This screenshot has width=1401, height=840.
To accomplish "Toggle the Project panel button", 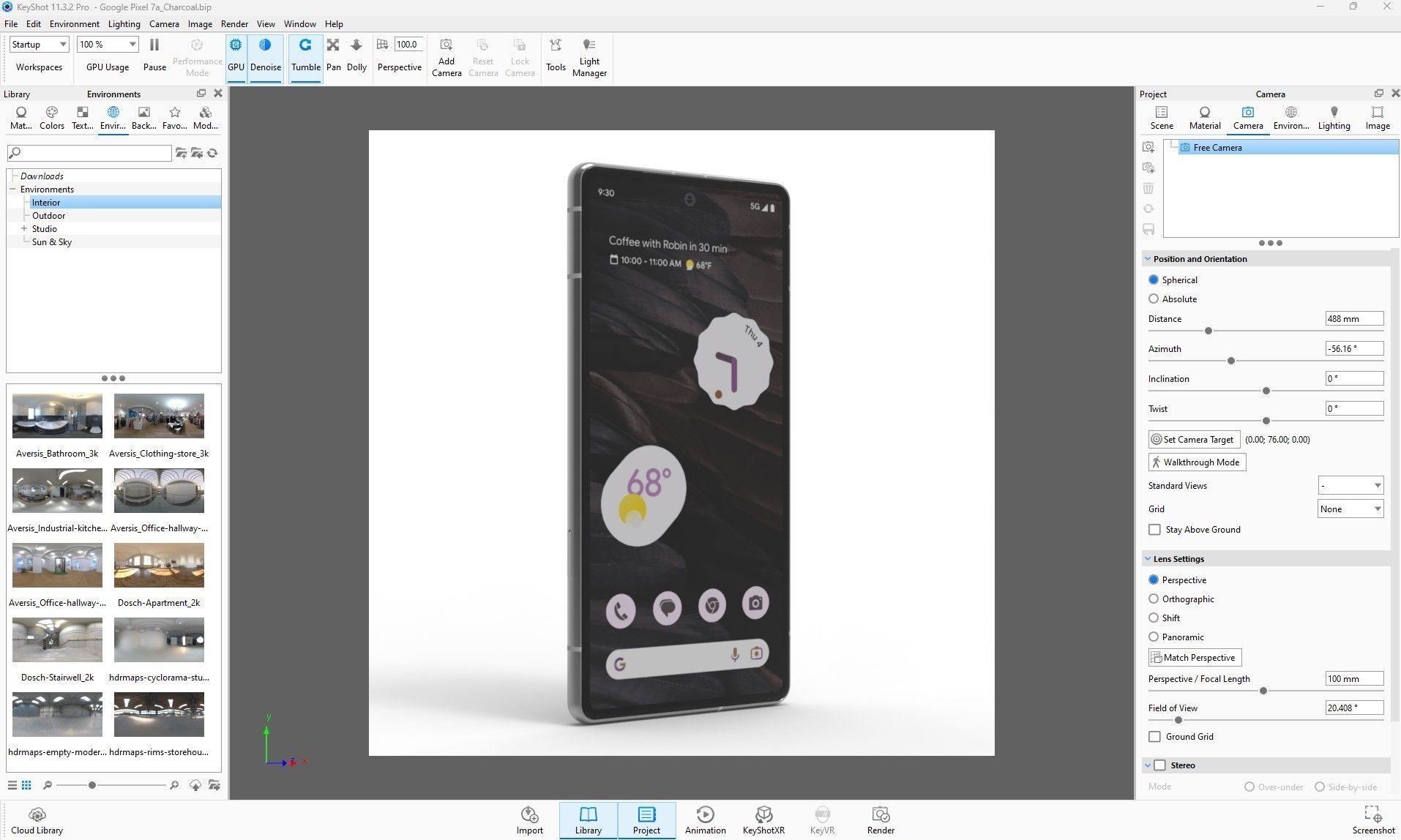I will pos(646,820).
